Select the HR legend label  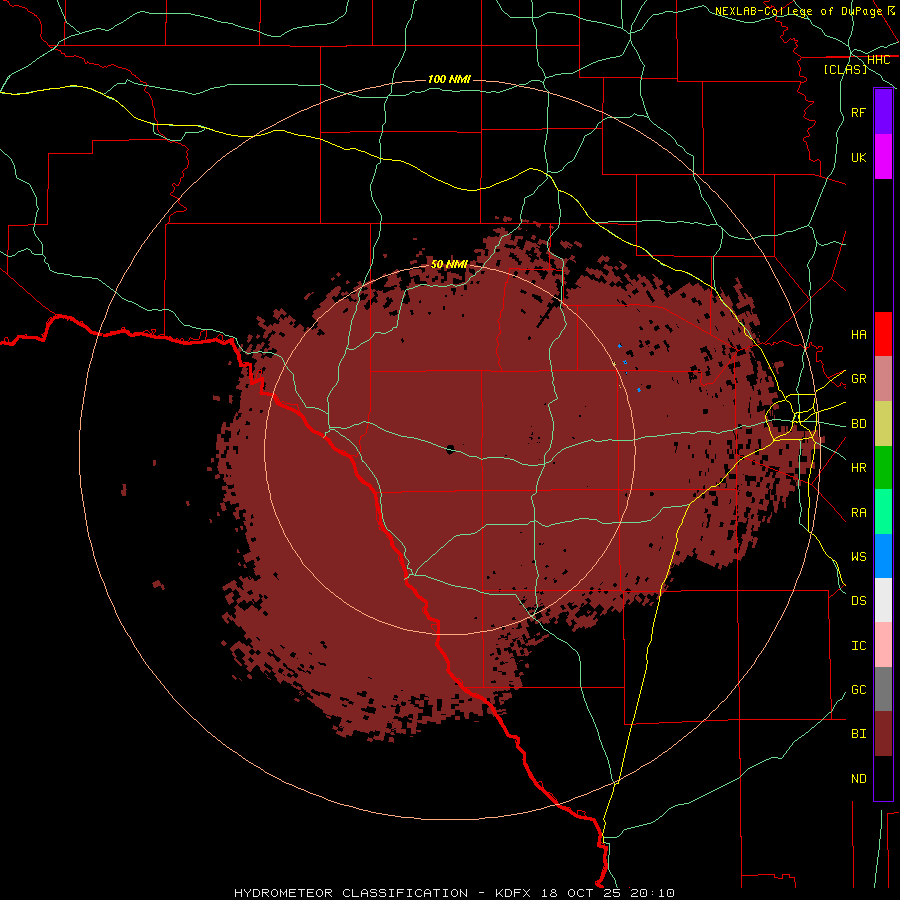point(858,468)
